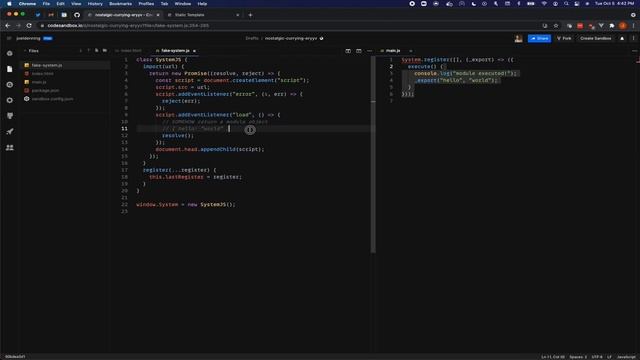Close the fake-system.js editor tab
The image size is (640, 360).
coord(194,51)
